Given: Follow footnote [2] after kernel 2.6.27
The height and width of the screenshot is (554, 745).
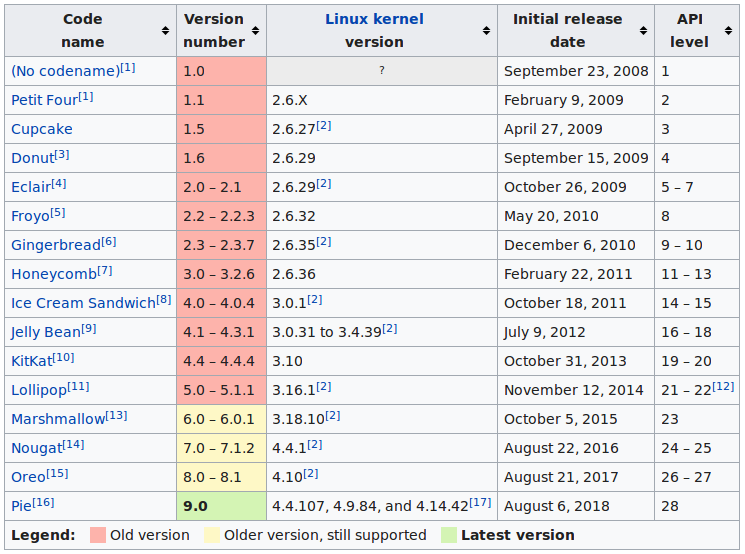Looking at the screenshot, I should click(x=324, y=126).
